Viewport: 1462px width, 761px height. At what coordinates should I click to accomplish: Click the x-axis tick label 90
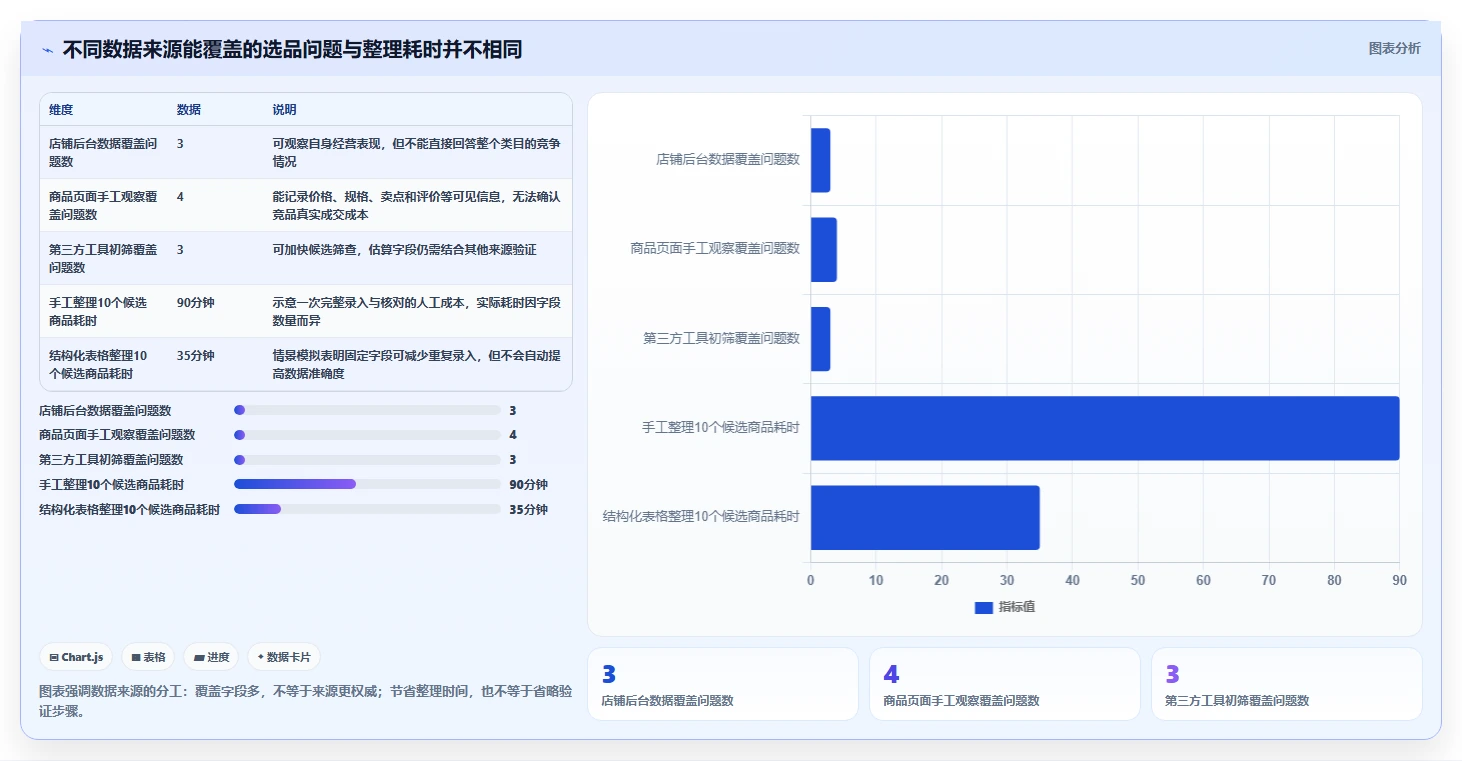(1399, 581)
